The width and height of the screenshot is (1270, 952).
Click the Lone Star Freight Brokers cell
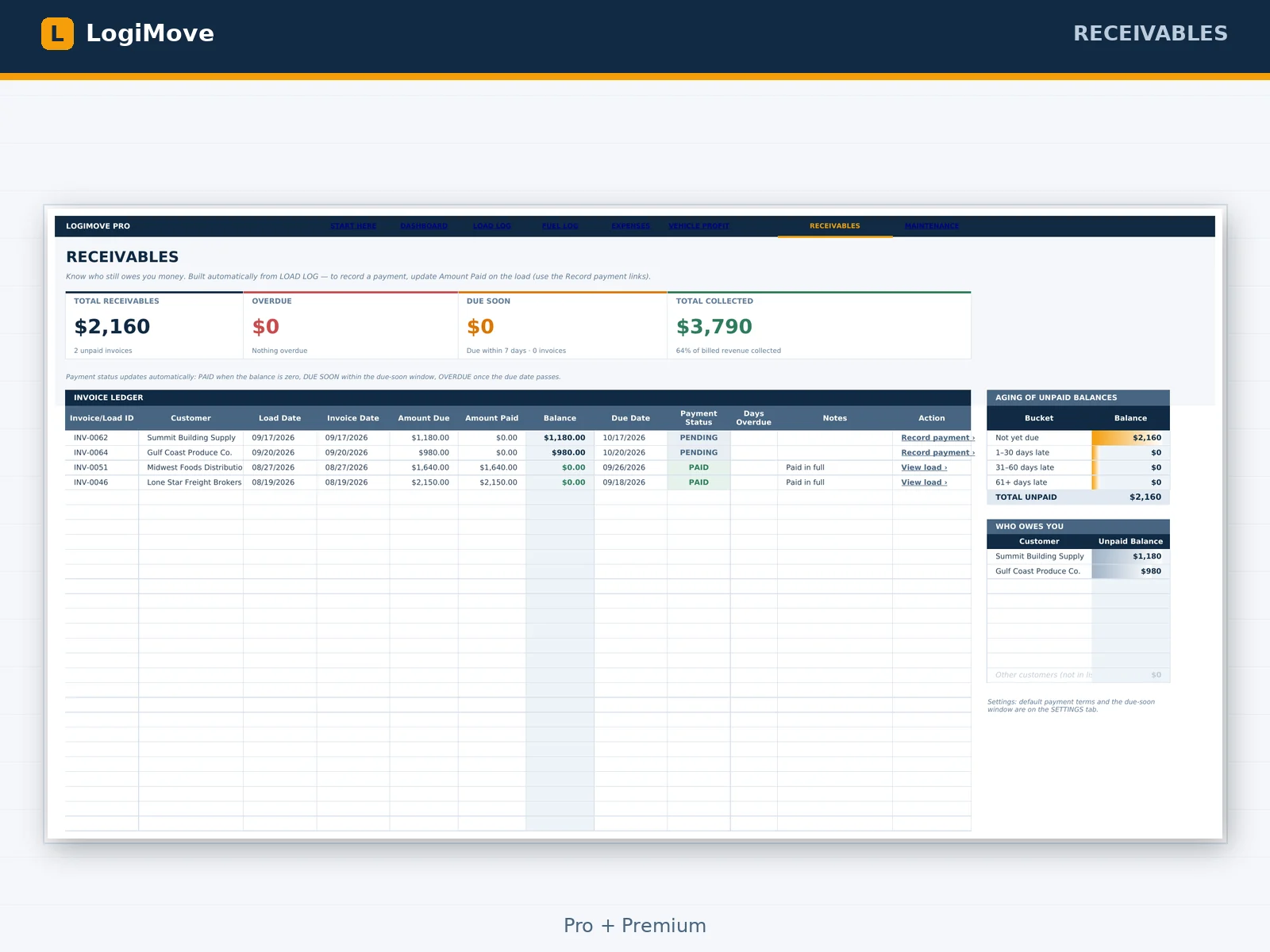point(191,482)
